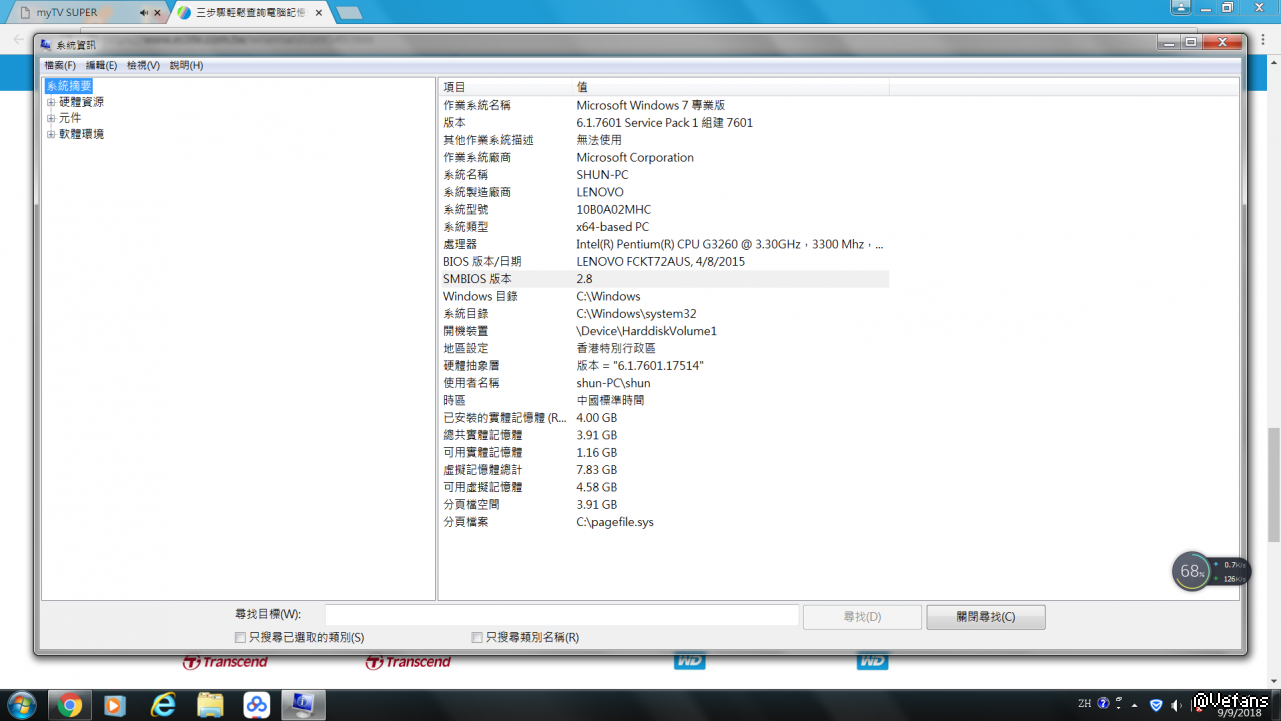Open the System Information window icon menu

pyautogui.click(x=46, y=44)
